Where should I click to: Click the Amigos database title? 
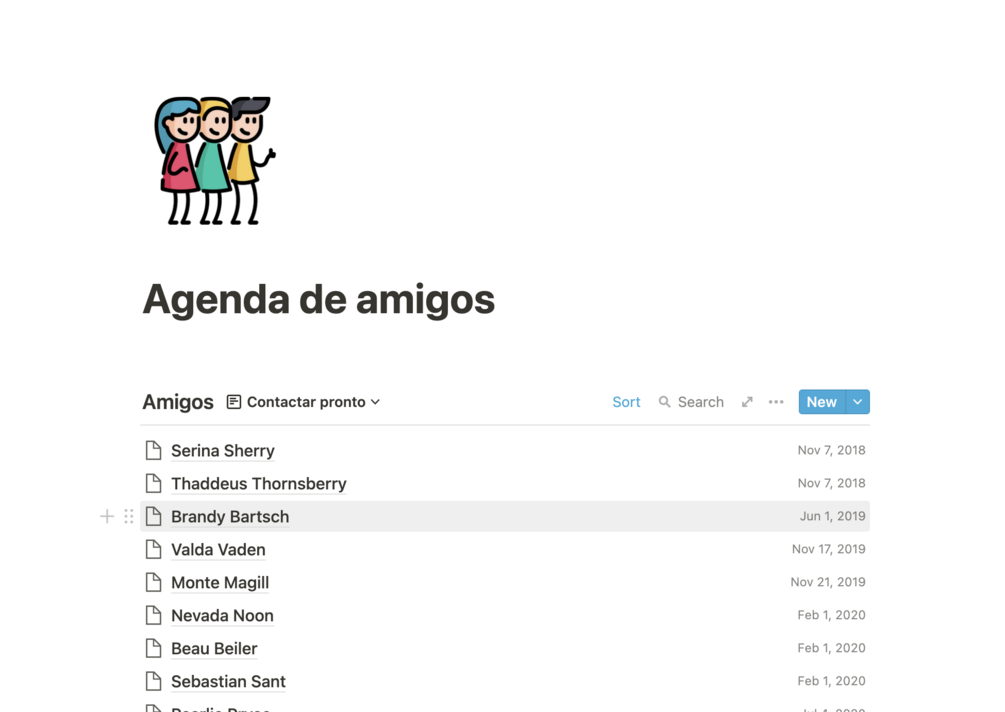[x=178, y=402]
